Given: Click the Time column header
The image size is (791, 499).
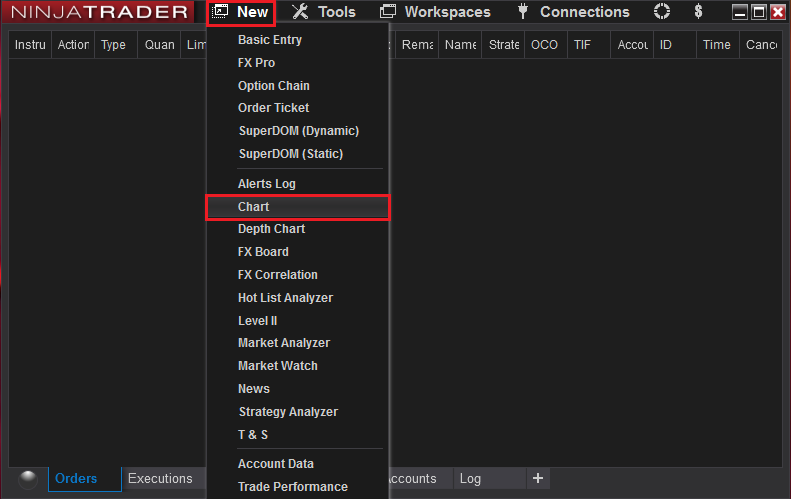Looking at the screenshot, I should click(x=718, y=45).
